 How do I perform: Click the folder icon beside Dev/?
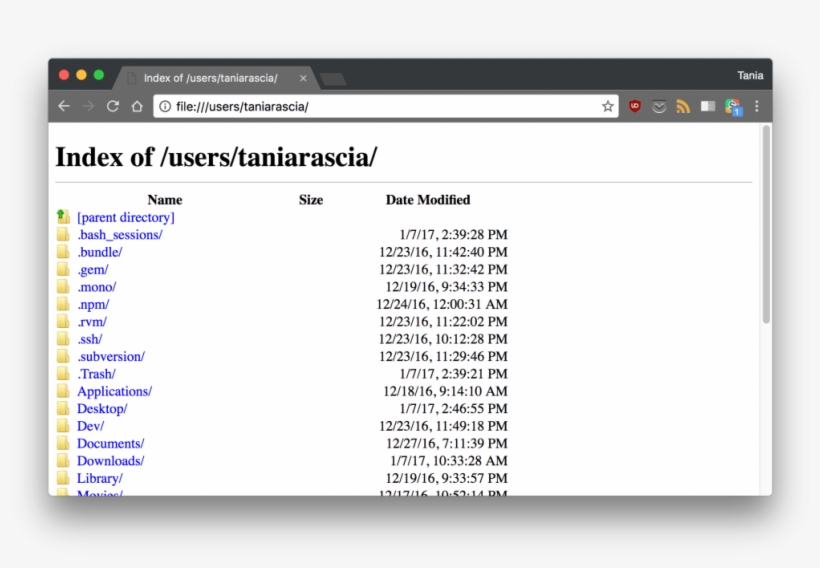coord(63,425)
